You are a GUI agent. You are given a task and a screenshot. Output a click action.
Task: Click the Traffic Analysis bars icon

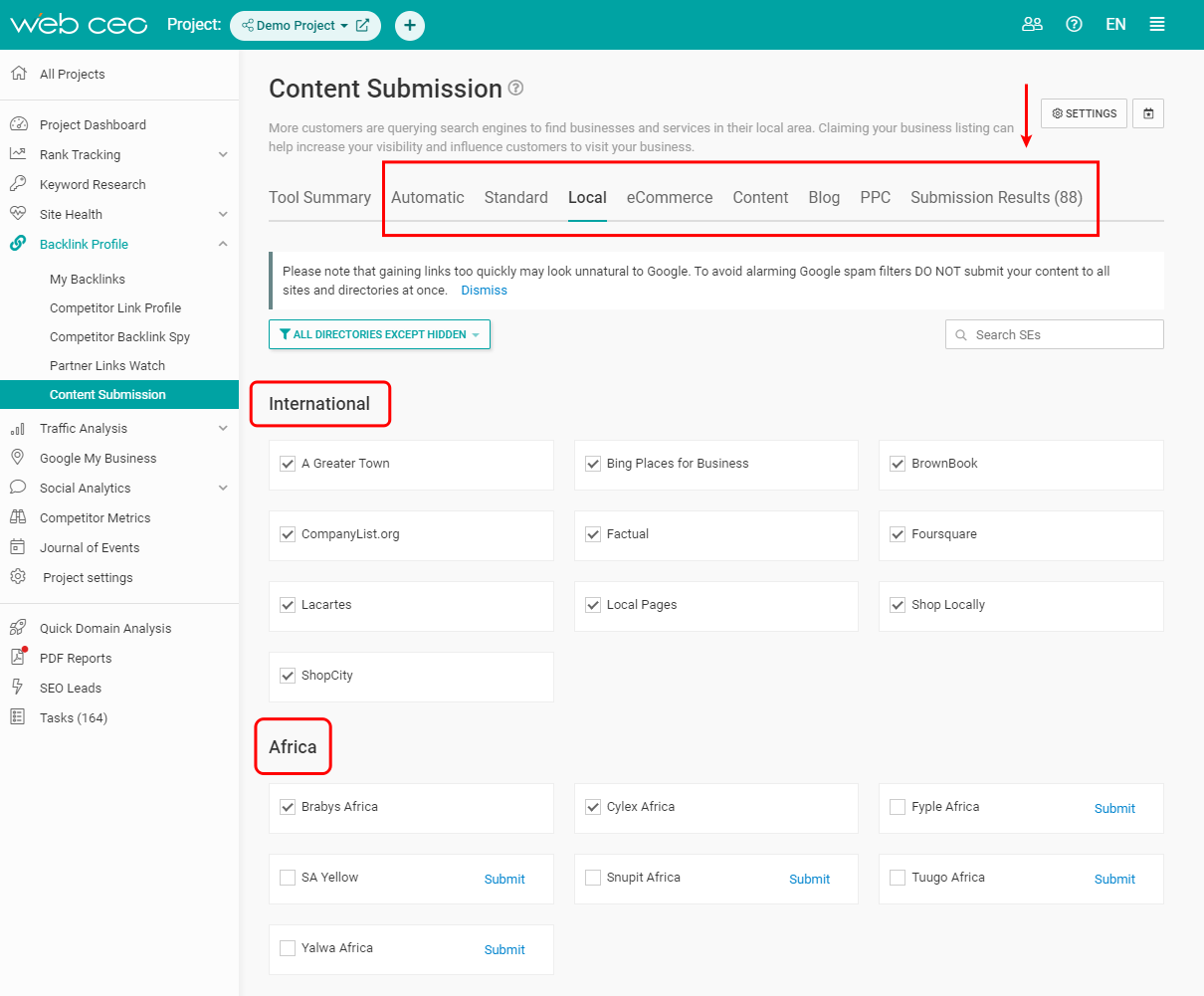pyautogui.click(x=18, y=428)
